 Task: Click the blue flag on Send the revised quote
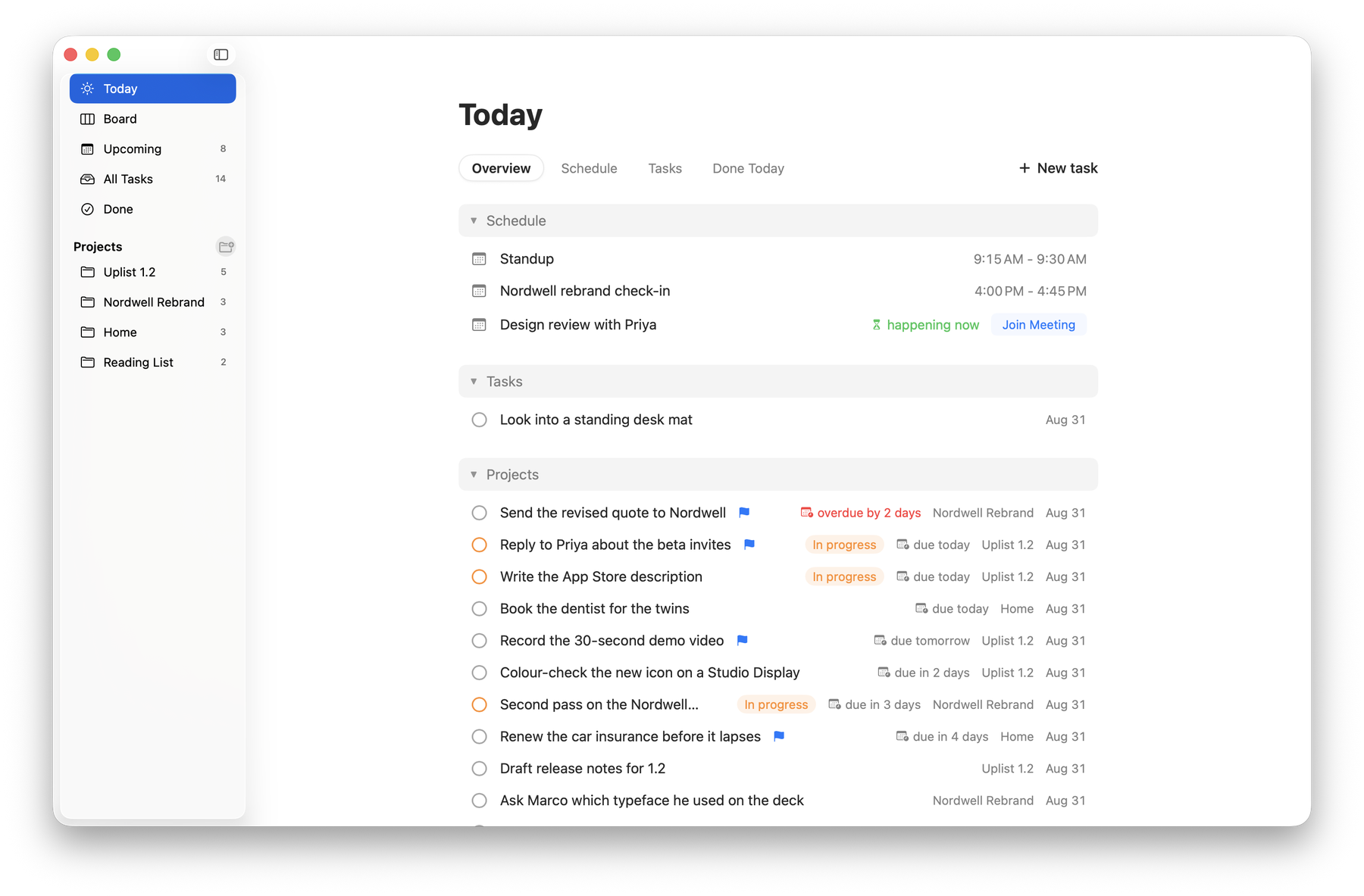pos(744,513)
